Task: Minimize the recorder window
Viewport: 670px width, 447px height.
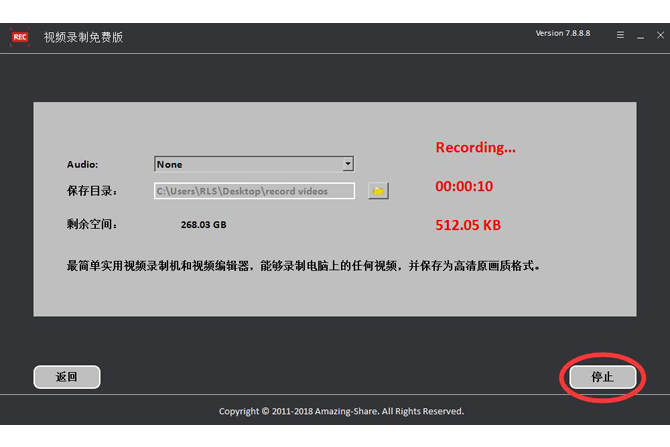Action: point(638,36)
